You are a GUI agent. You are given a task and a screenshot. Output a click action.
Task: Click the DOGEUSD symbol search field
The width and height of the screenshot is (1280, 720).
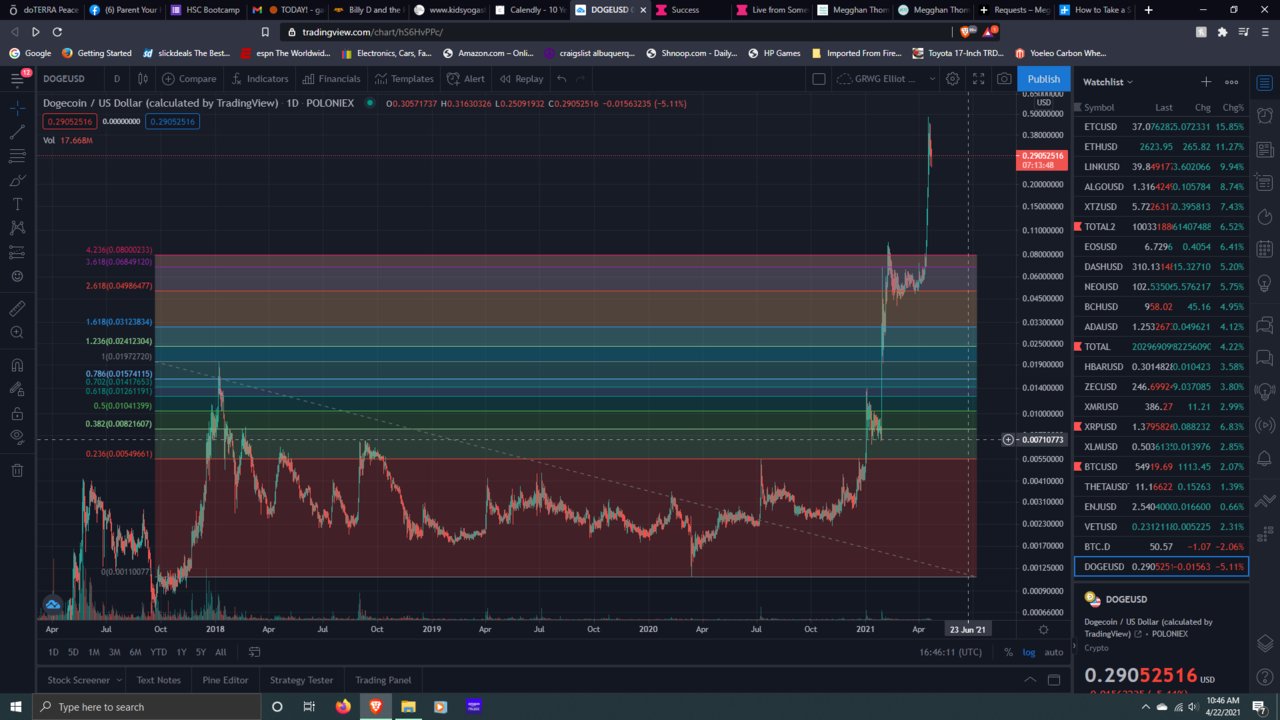coord(64,79)
